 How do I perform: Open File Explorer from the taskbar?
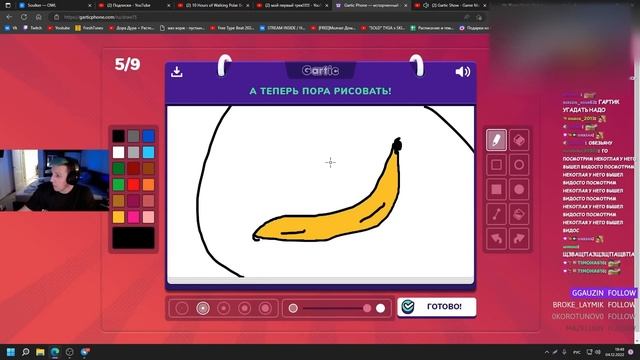point(40,352)
